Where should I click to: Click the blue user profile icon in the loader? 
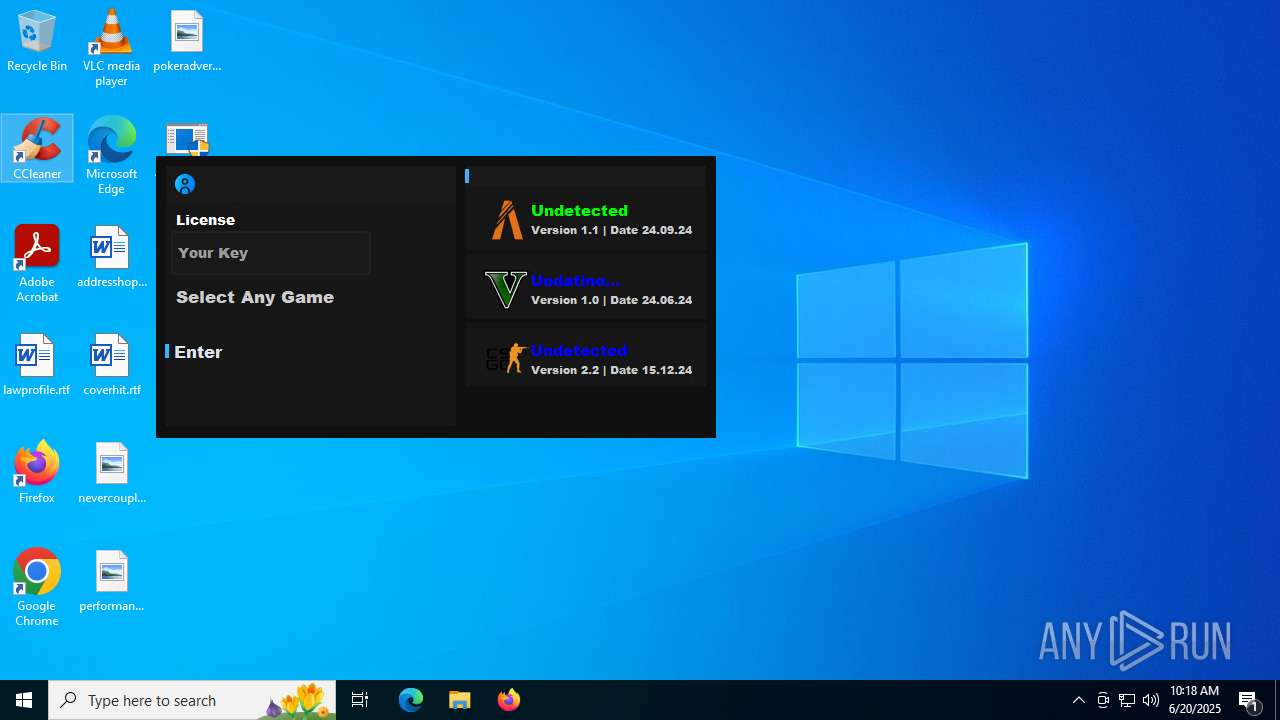coord(185,184)
